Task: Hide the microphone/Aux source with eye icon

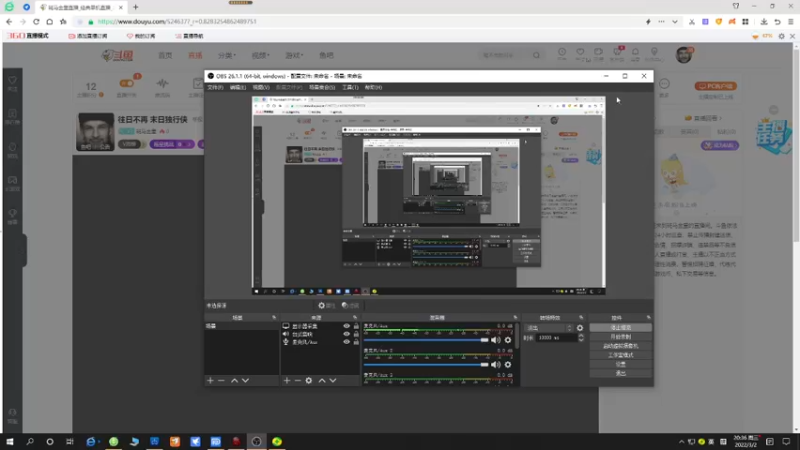Action: [346, 342]
